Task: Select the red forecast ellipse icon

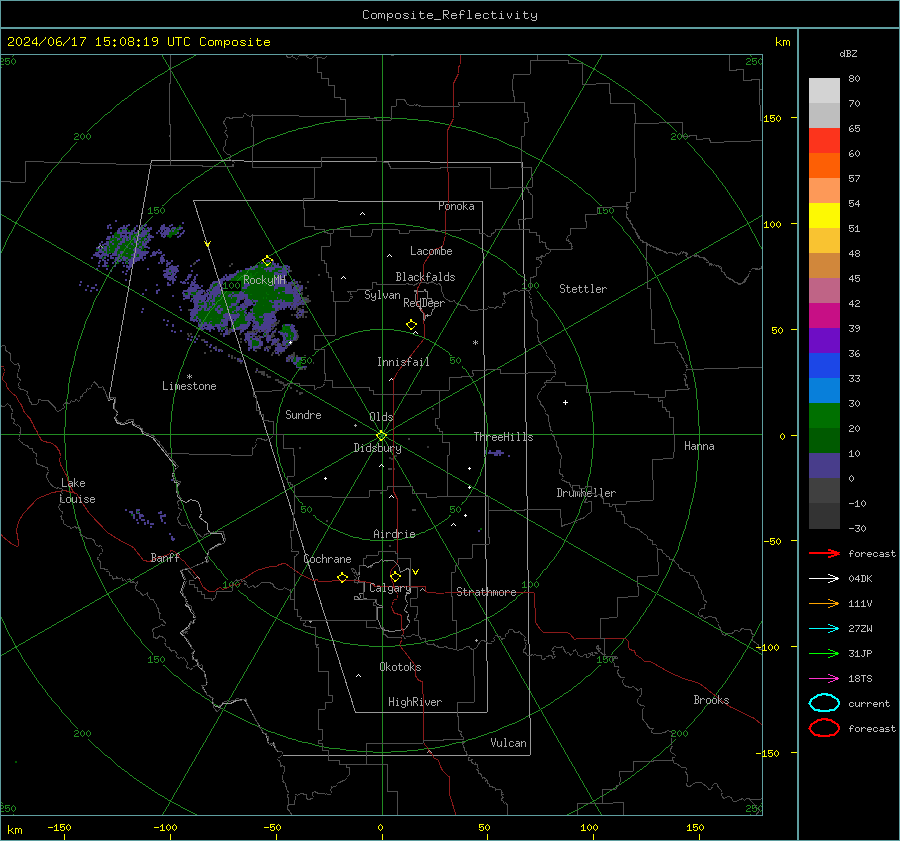Action: pyautogui.click(x=824, y=728)
